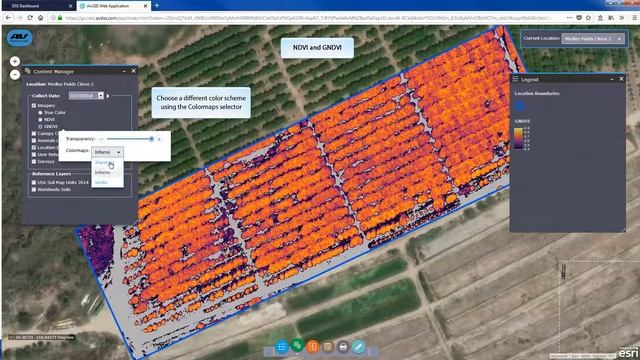Open the blue list widget in bottom toolbar
The image size is (640, 360).
pyautogui.click(x=282, y=347)
